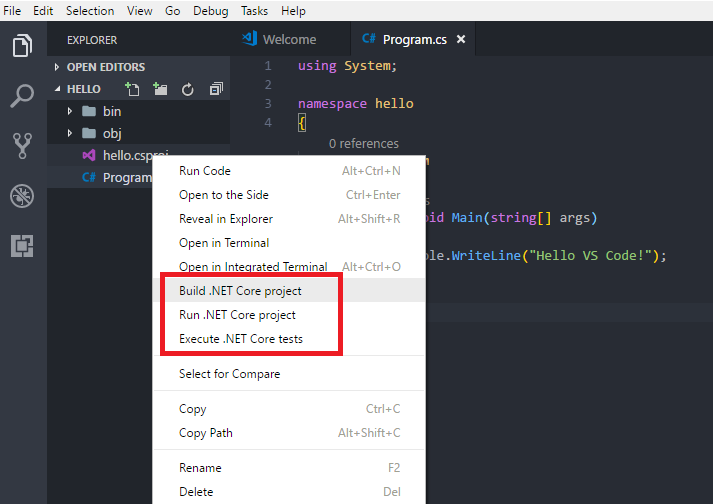Open the Explorer view in activity bar
This screenshot has width=713, height=504.
(22, 45)
